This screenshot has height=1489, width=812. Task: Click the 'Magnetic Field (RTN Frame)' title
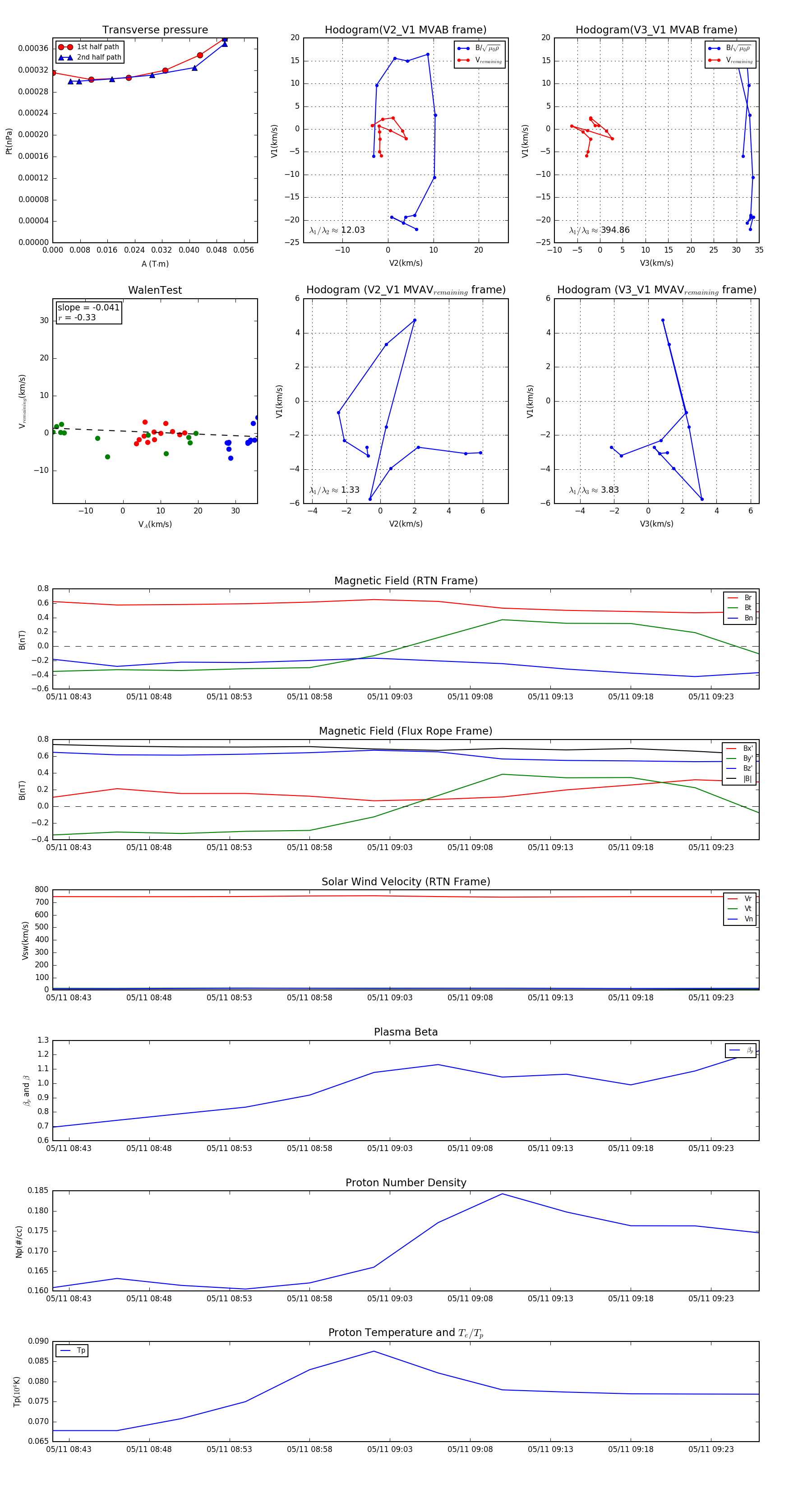406,581
